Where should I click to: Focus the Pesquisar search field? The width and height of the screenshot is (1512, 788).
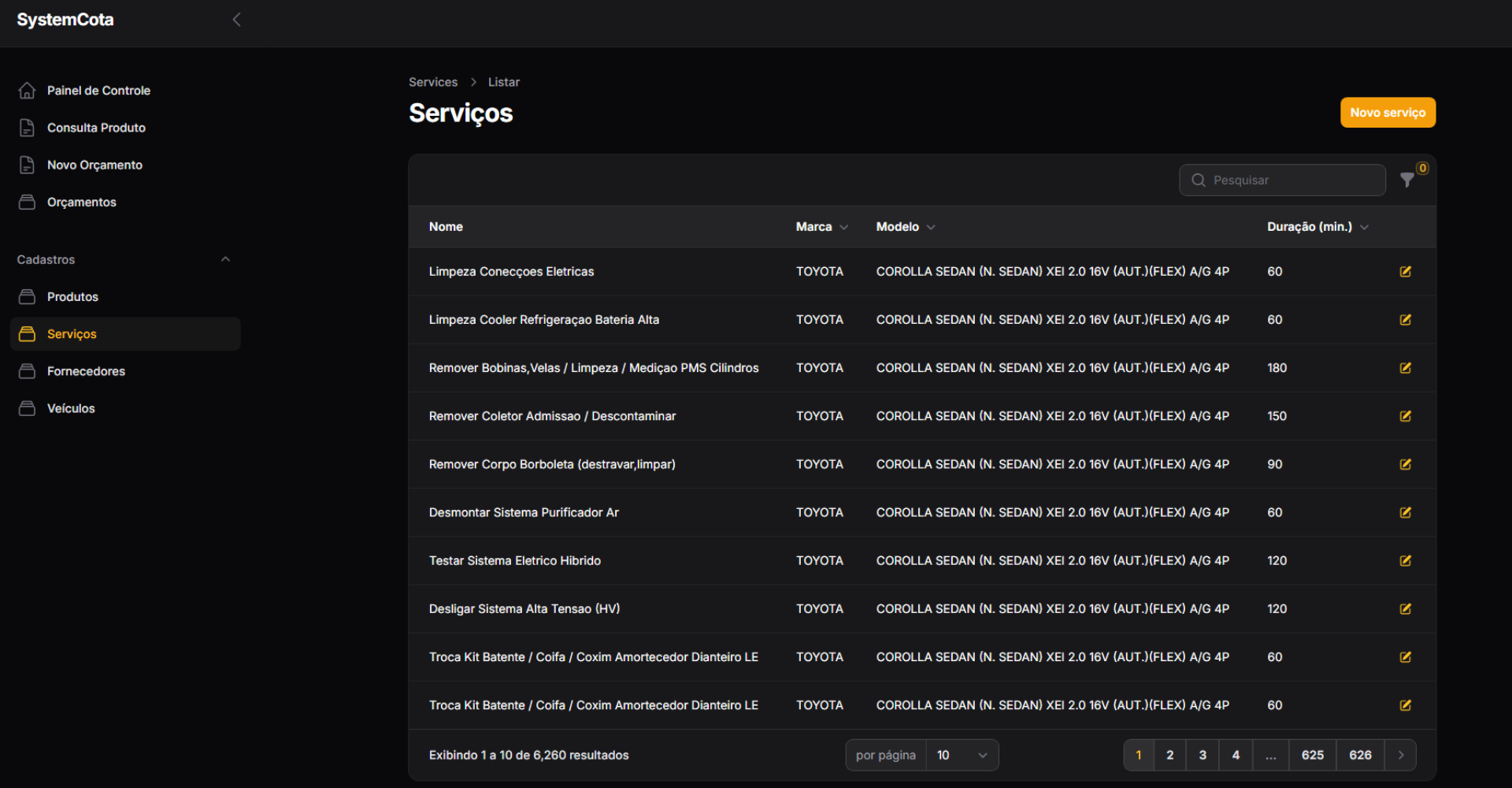pyautogui.click(x=1282, y=180)
